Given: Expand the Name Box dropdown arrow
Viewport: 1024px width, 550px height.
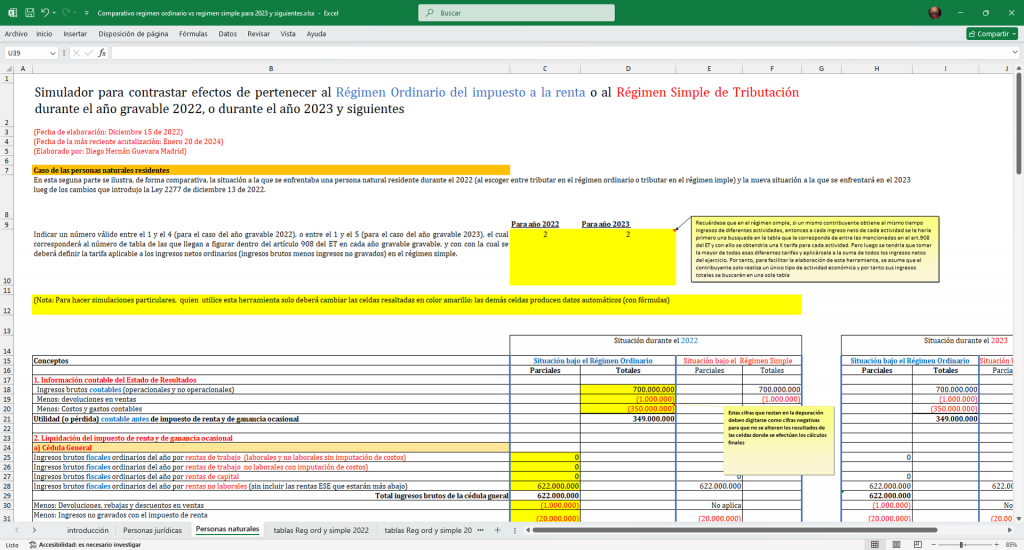Looking at the screenshot, I should click(52, 53).
